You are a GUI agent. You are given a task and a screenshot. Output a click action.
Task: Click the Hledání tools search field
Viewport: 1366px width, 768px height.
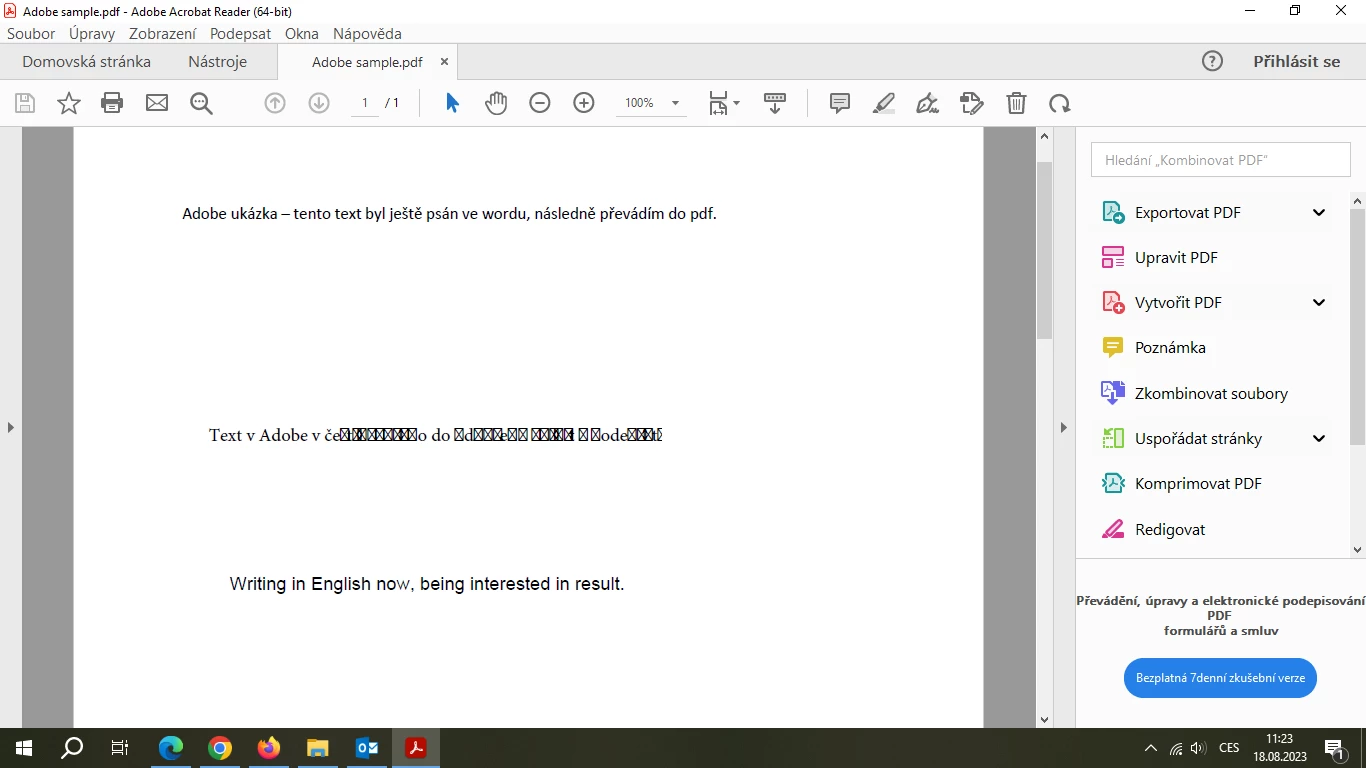point(1220,160)
